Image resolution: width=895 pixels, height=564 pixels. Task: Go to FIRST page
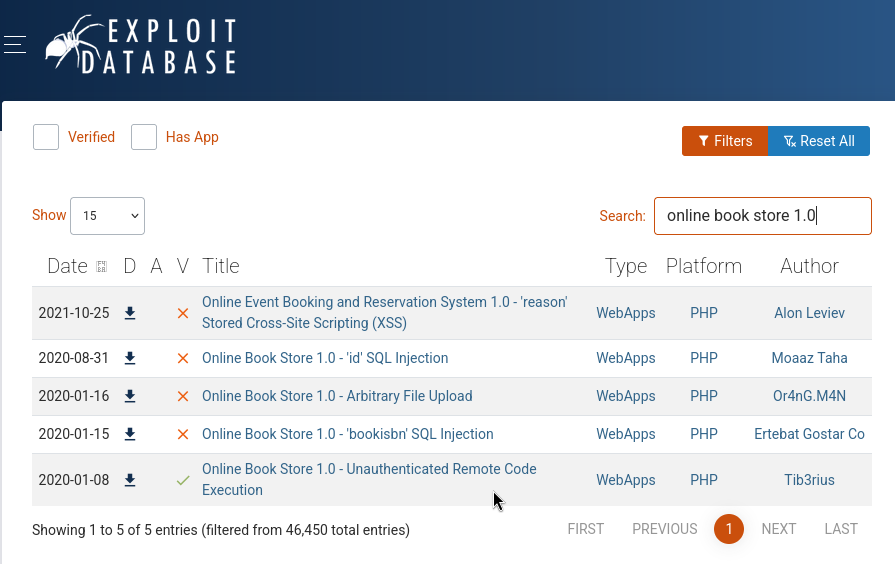(x=586, y=529)
